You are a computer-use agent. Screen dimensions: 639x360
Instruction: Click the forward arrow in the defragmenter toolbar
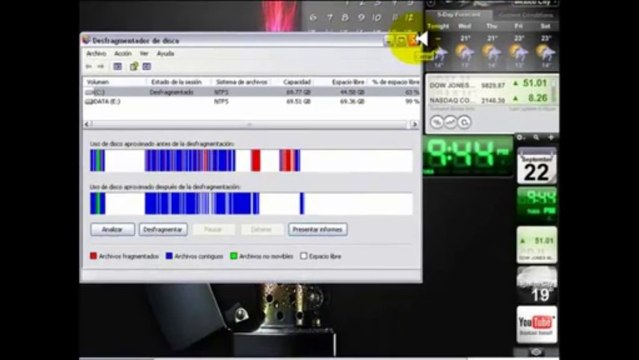coord(101,66)
